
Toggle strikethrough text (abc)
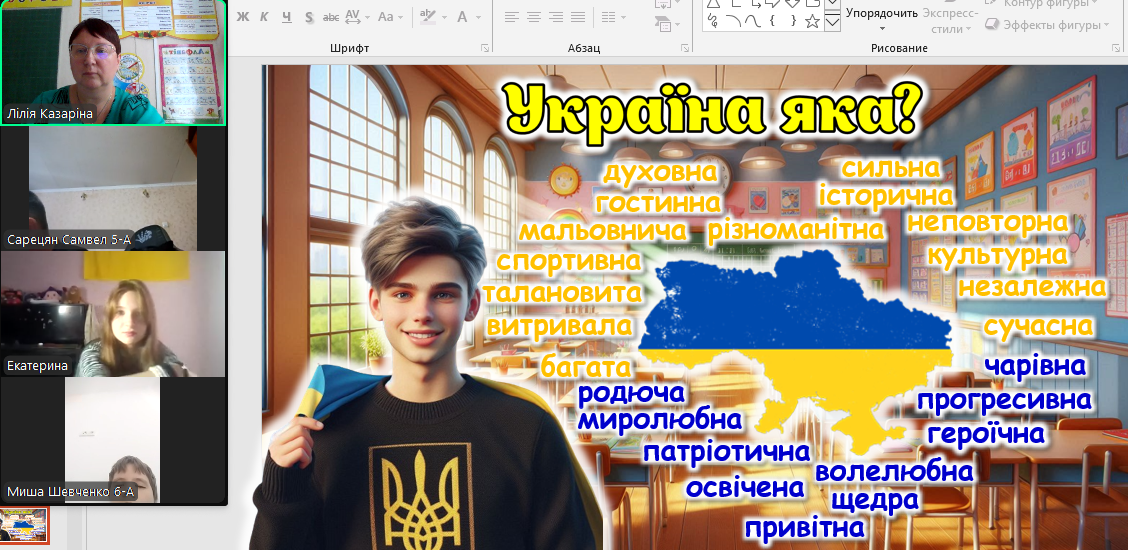(331, 17)
